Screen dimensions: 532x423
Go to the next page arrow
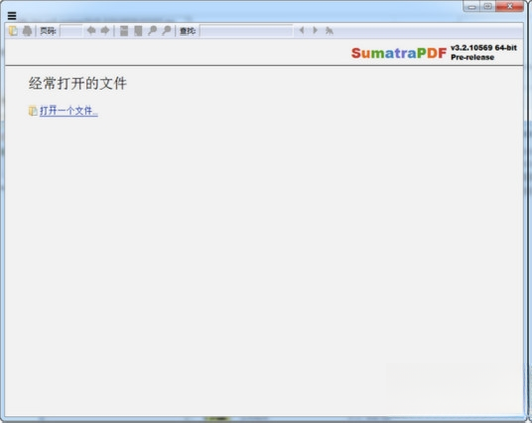pos(105,31)
